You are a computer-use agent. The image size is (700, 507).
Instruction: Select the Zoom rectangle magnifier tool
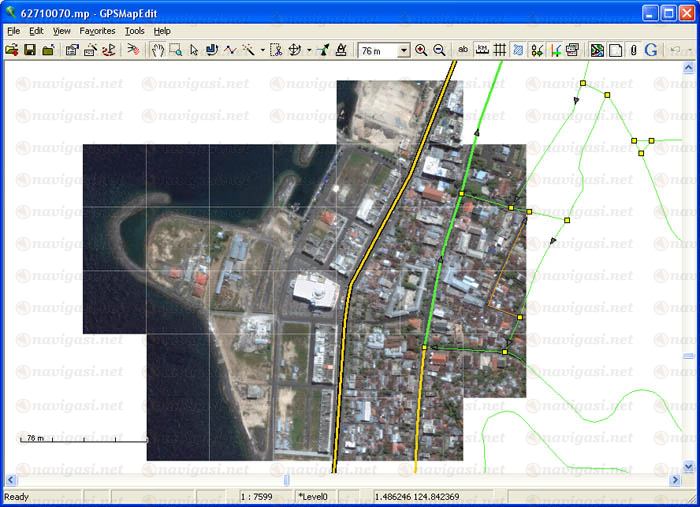click(176, 50)
